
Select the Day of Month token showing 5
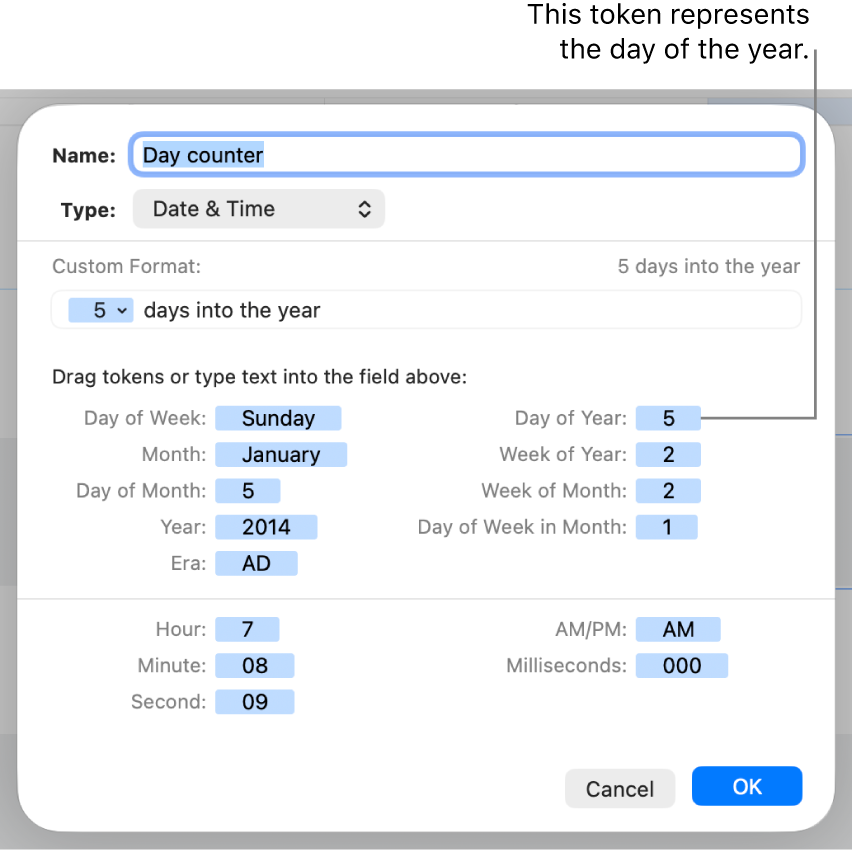pos(247,490)
